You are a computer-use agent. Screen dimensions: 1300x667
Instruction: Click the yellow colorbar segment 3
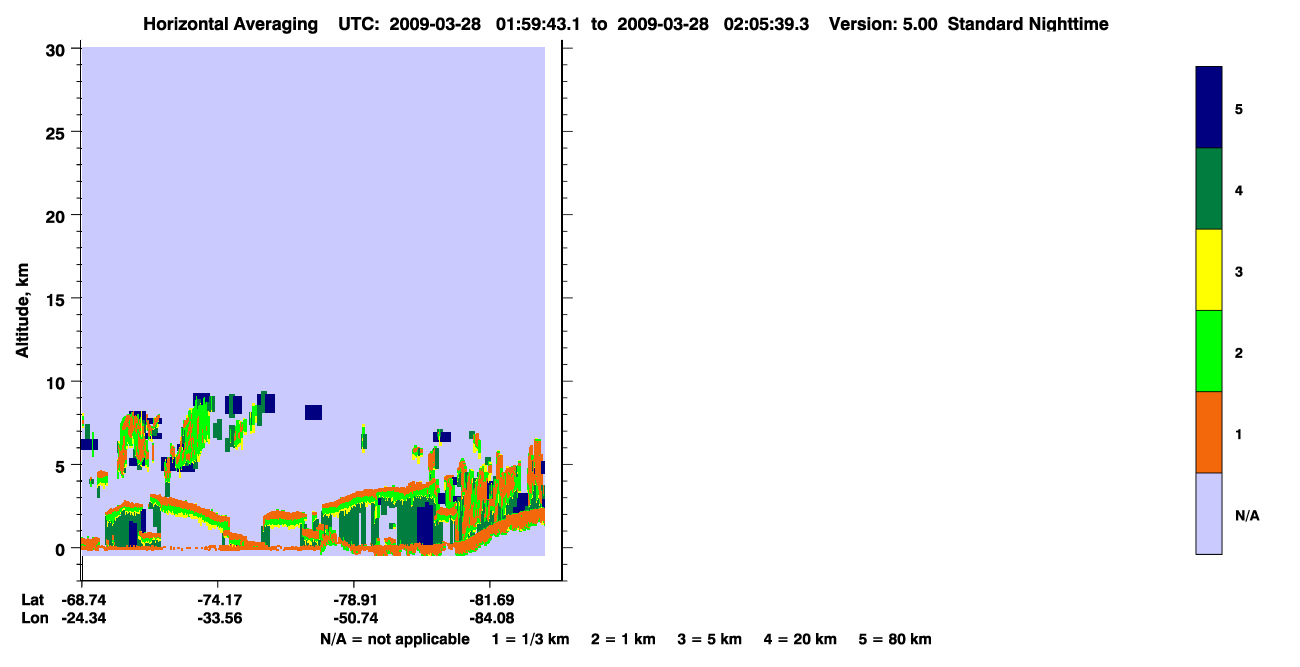1209,270
